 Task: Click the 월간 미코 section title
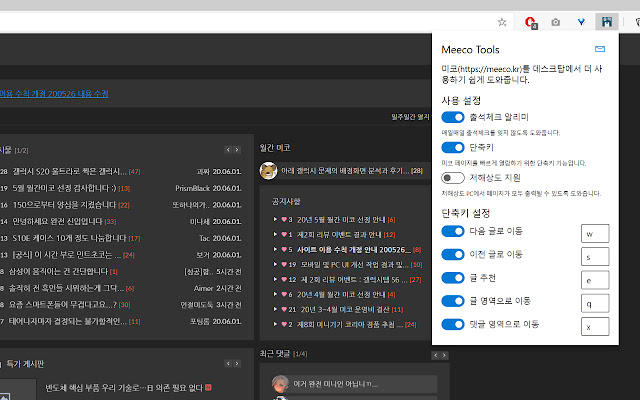click(x=275, y=148)
